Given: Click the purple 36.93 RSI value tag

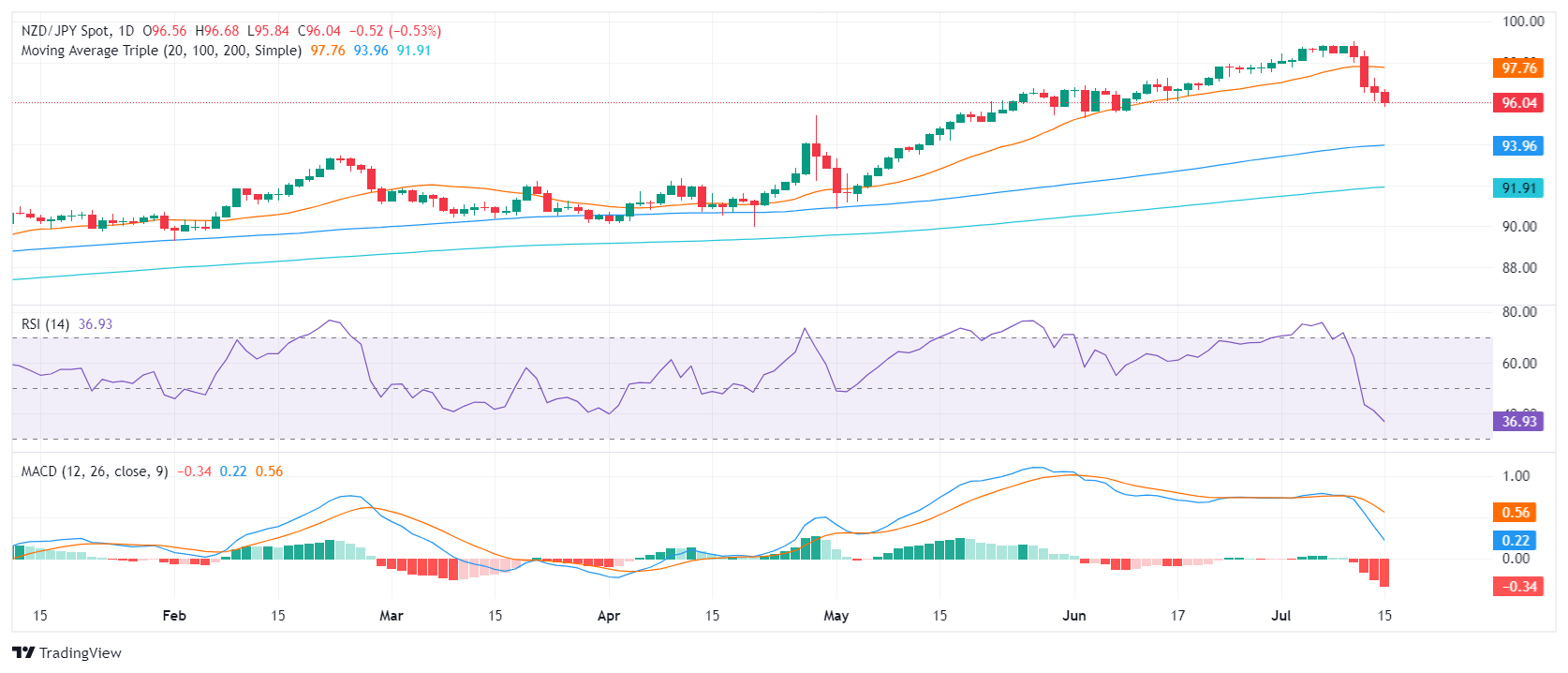Looking at the screenshot, I should (x=1518, y=422).
